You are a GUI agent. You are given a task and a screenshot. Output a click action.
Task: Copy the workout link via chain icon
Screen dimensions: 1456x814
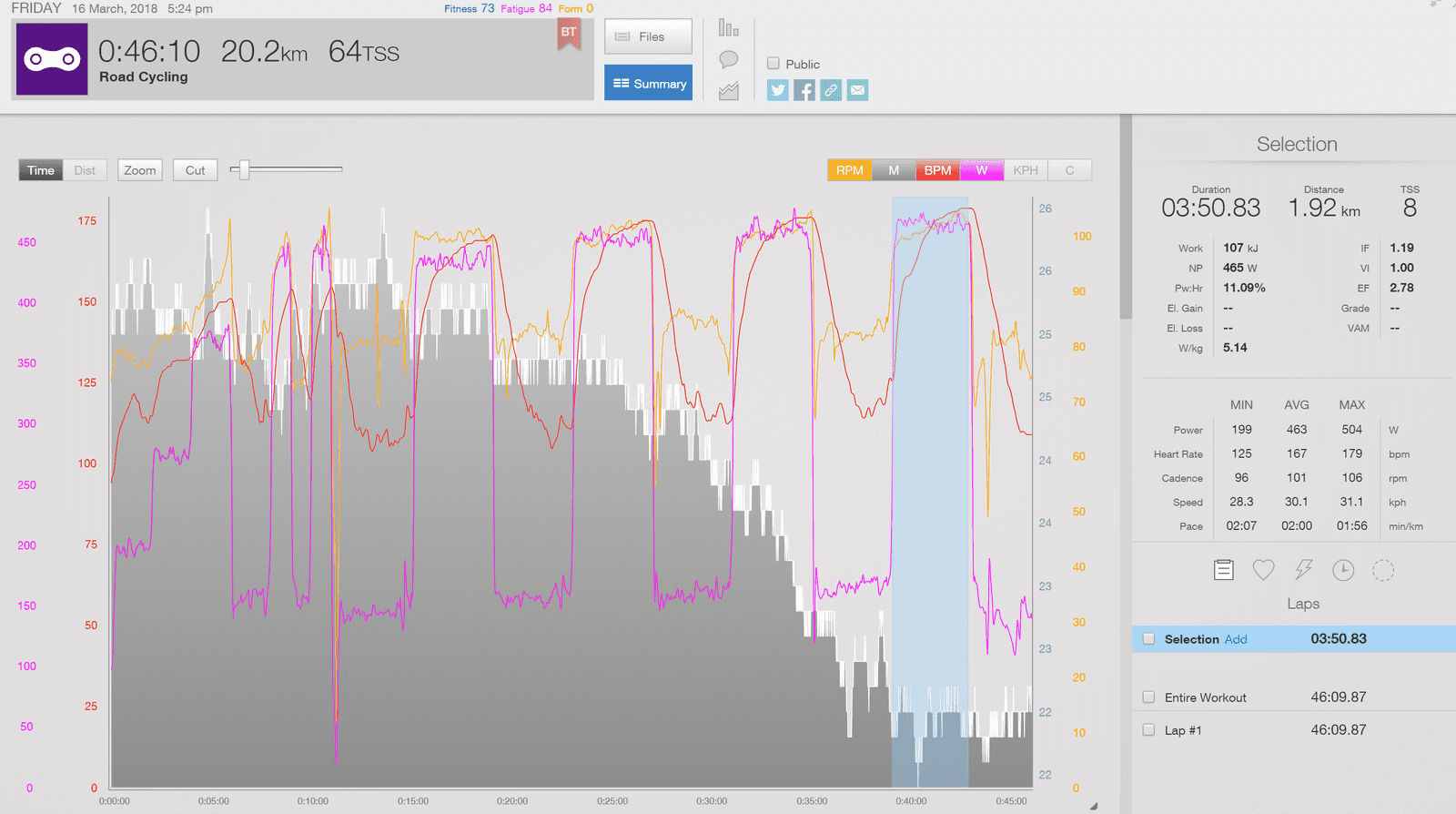coord(831,90)
